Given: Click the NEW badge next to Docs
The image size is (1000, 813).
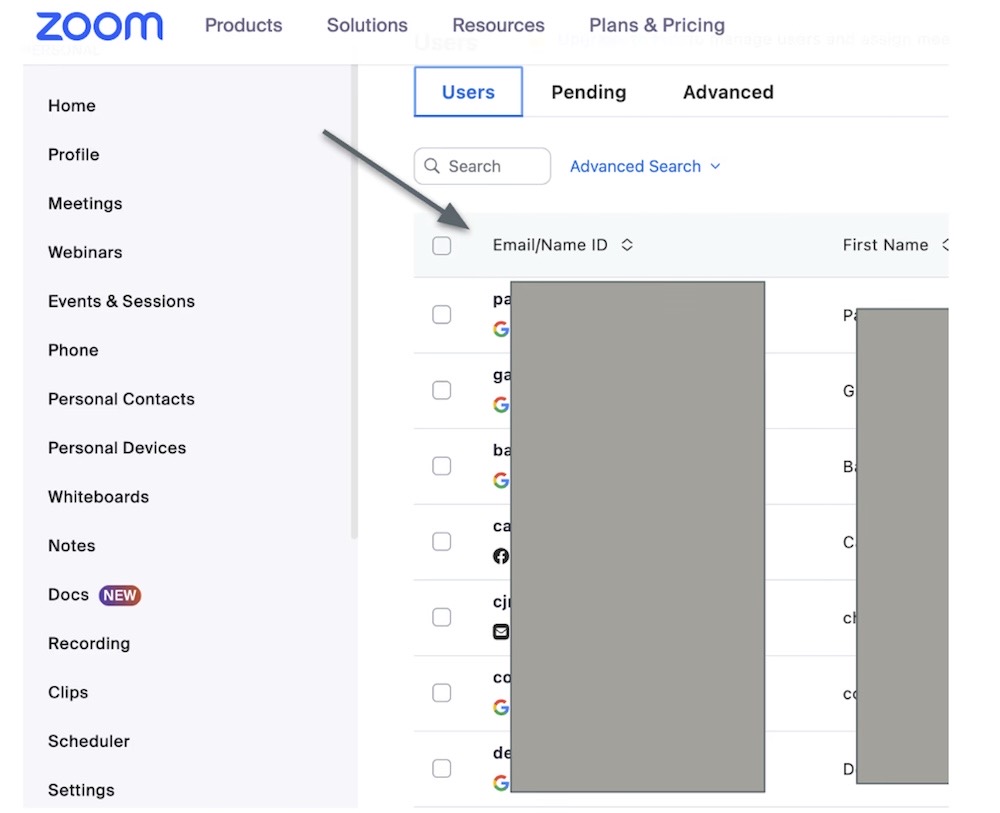Looking at the screenshot, I should tap(120, 595).
